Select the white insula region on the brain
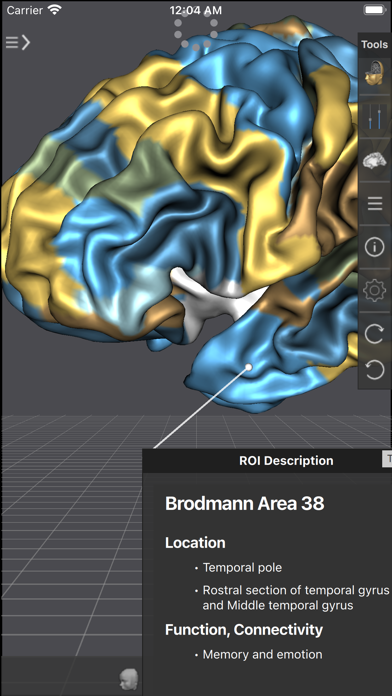Viewport: 392px width, 696px height. [x=213, y=302]
